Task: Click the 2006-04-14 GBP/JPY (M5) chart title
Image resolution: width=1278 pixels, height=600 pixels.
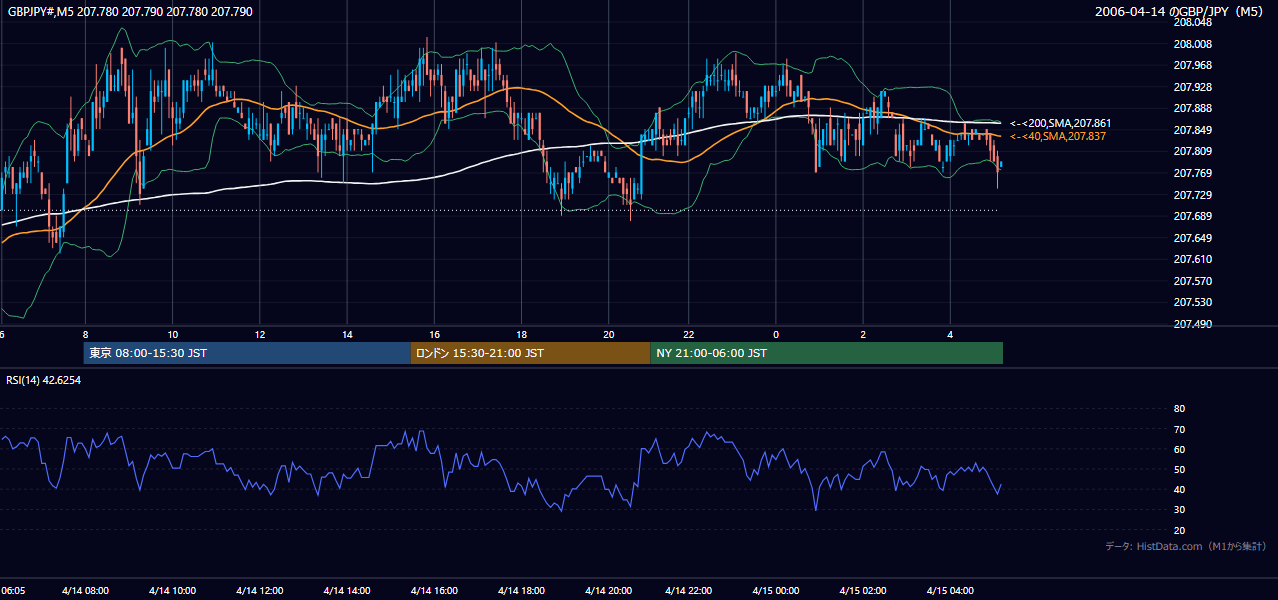Action: (x=1180, y=11)
